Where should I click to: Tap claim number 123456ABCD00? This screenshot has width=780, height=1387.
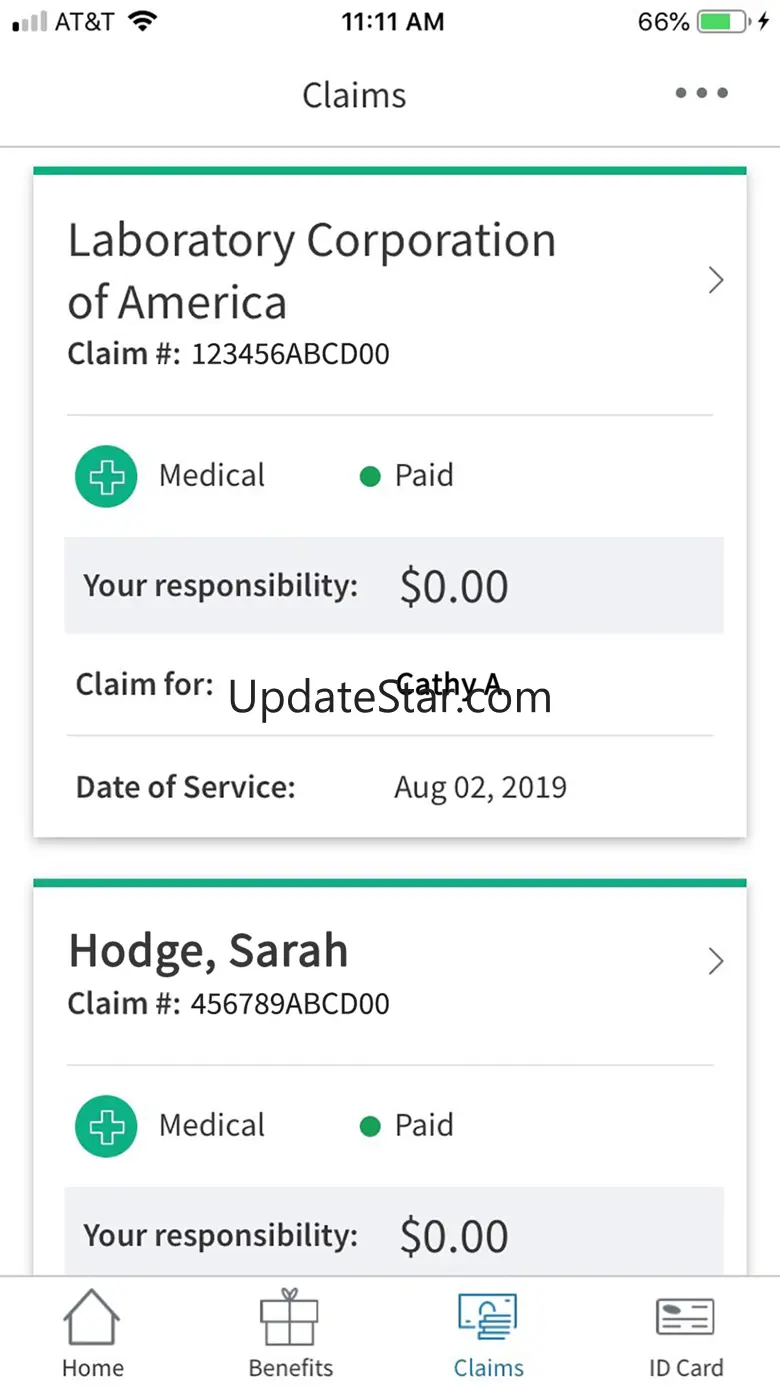(290, 354)
